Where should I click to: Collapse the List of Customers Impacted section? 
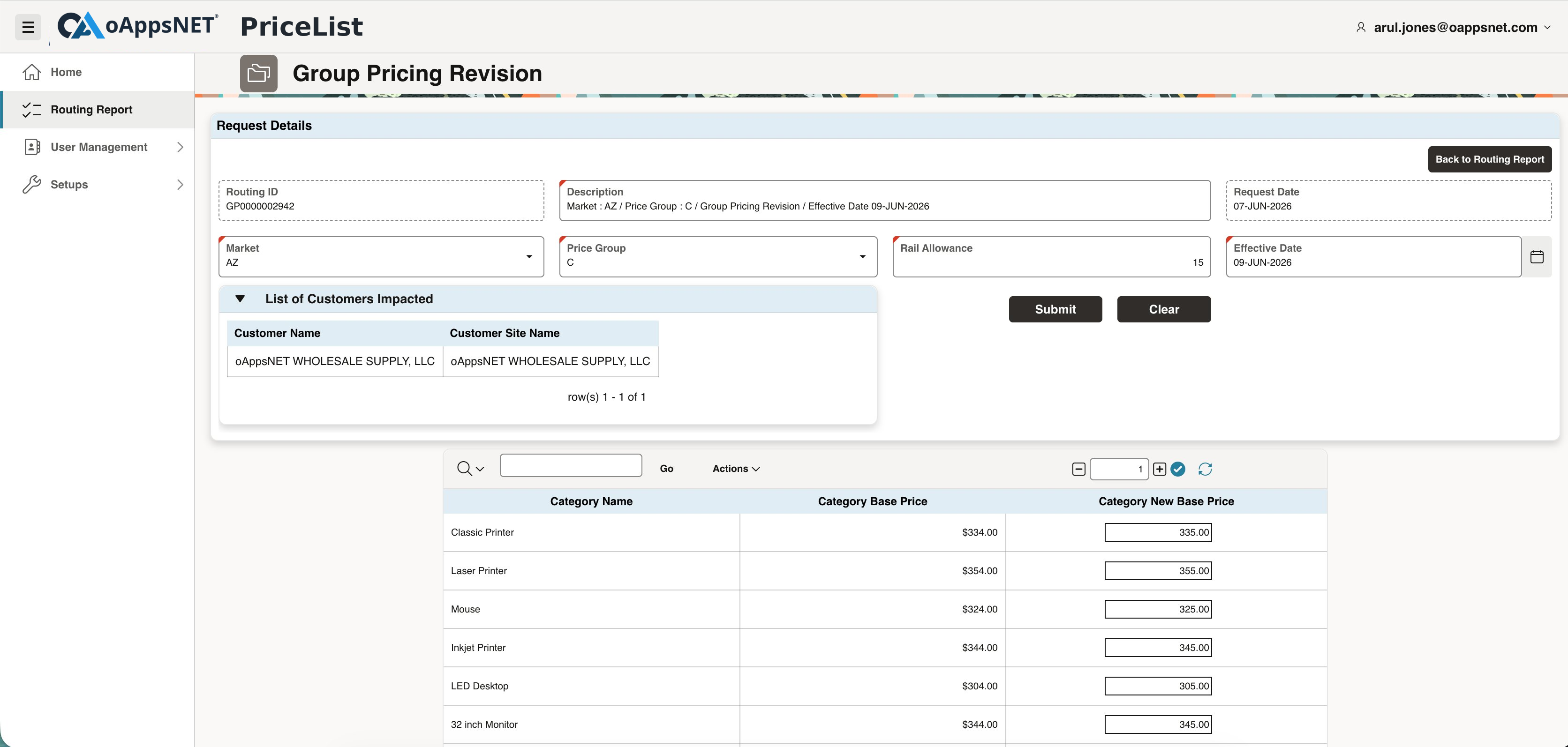240,299
